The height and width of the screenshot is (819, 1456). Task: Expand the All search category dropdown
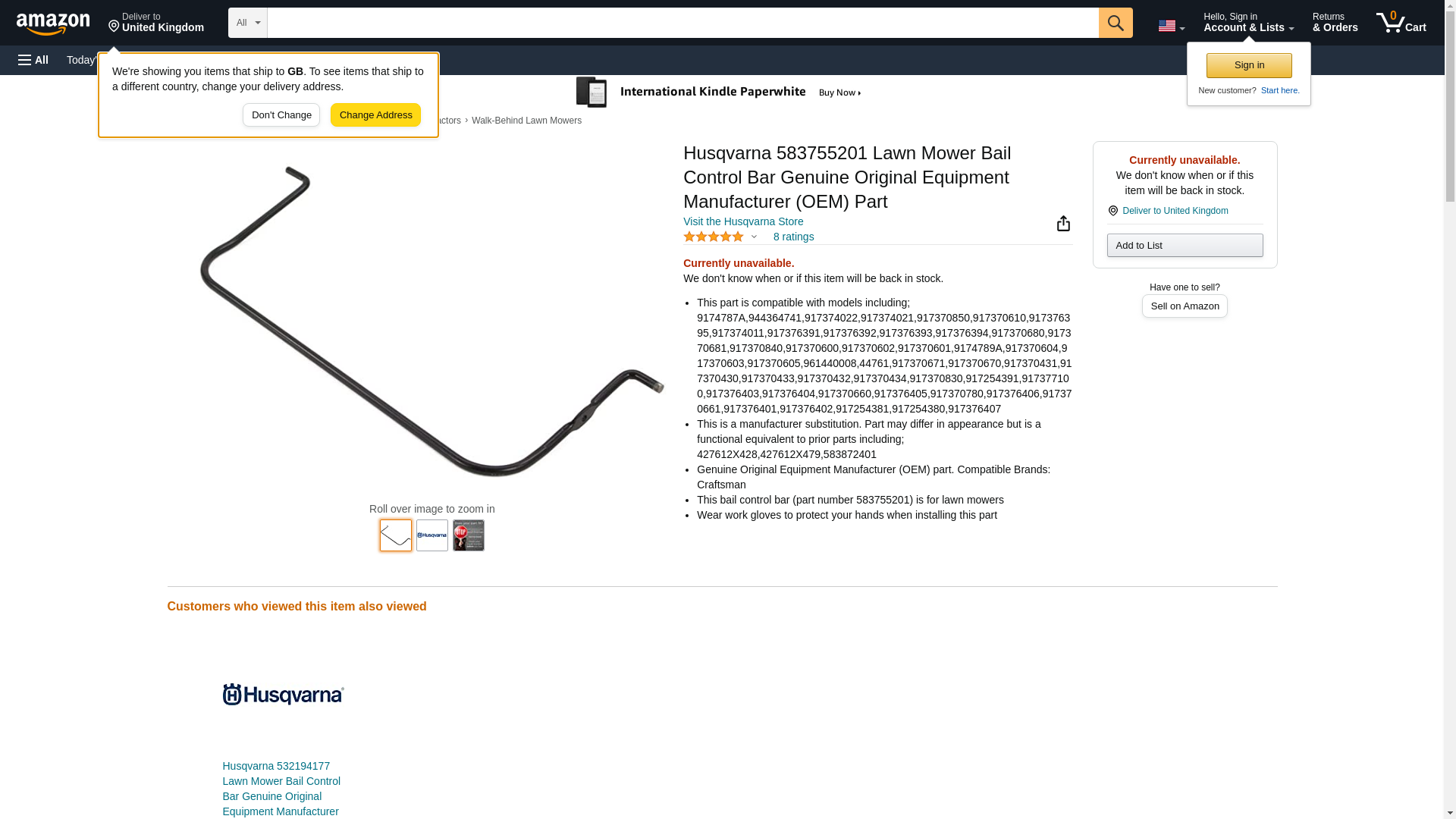pyautogui.click(x=247, y=23)
